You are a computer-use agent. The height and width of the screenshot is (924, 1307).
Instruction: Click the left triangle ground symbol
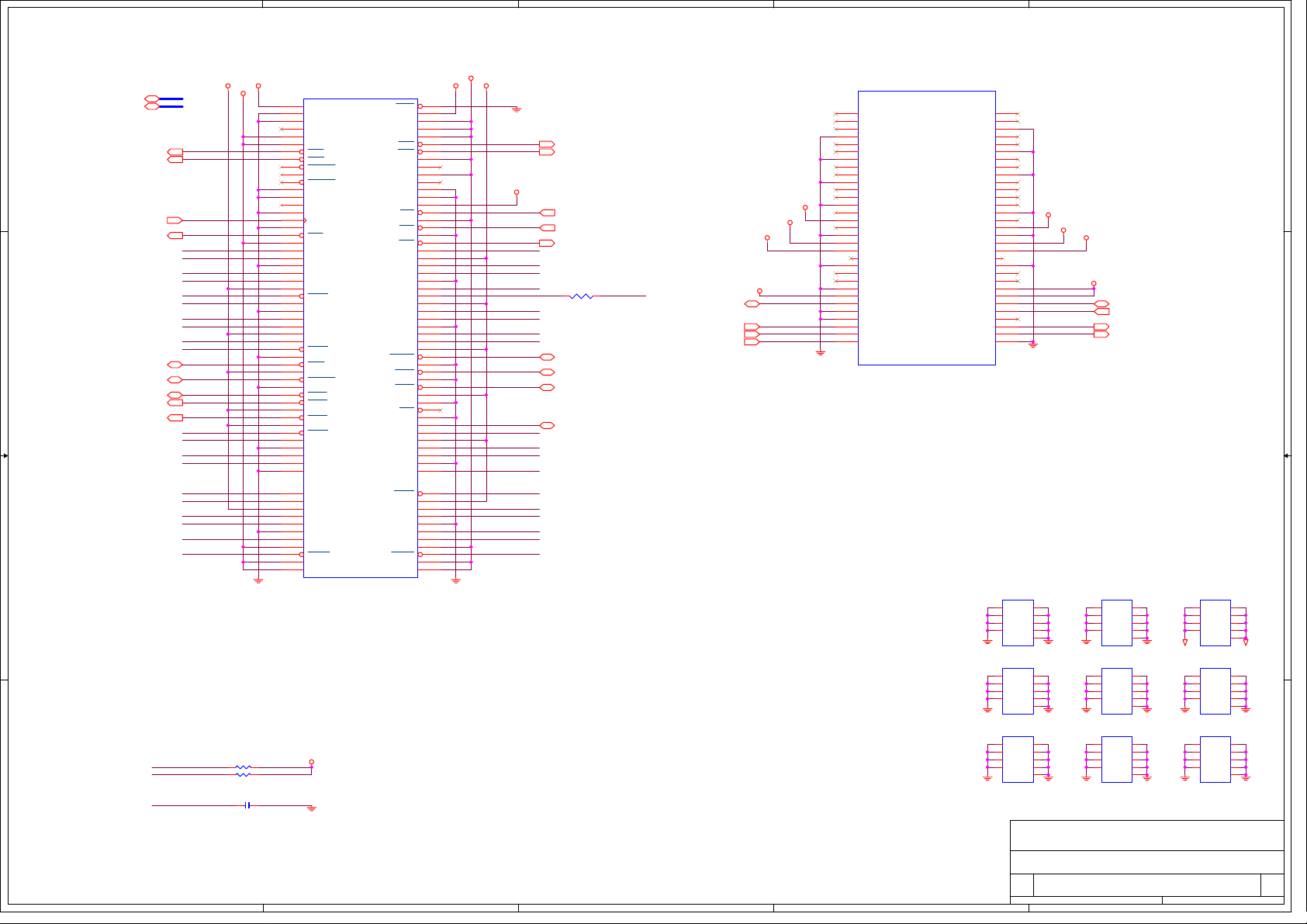1185,642
